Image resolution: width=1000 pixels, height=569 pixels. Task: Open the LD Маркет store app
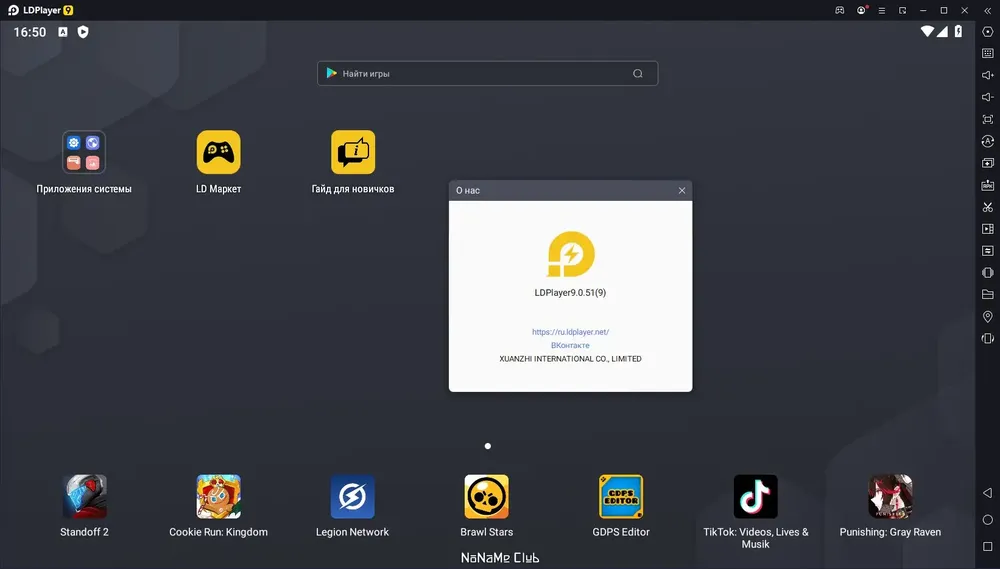pyautogui.click(x=218, y=152)
